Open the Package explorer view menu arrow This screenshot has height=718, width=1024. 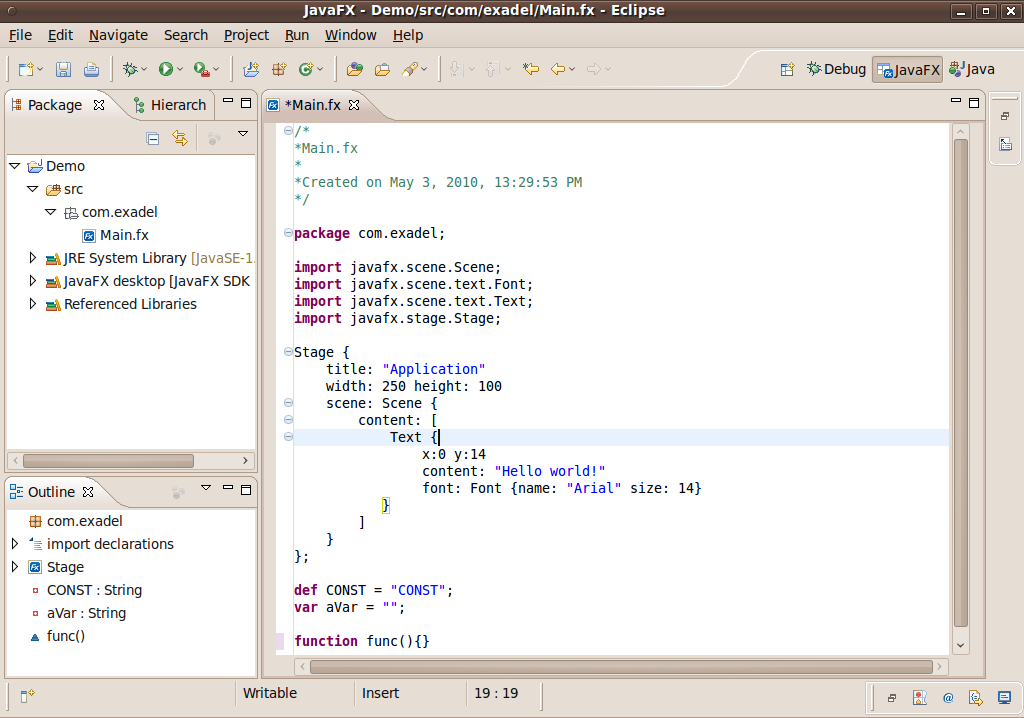click(243, 134)
